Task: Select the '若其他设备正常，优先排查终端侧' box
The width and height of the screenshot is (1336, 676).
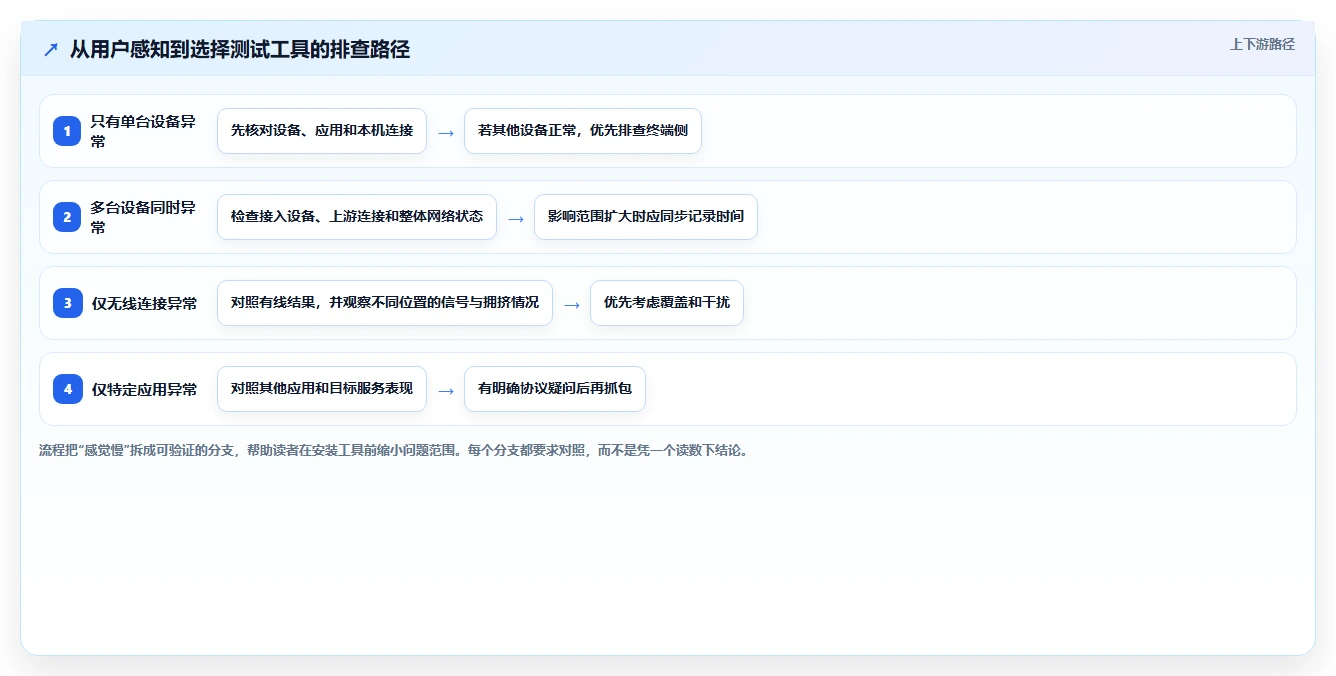Action: 583,131
